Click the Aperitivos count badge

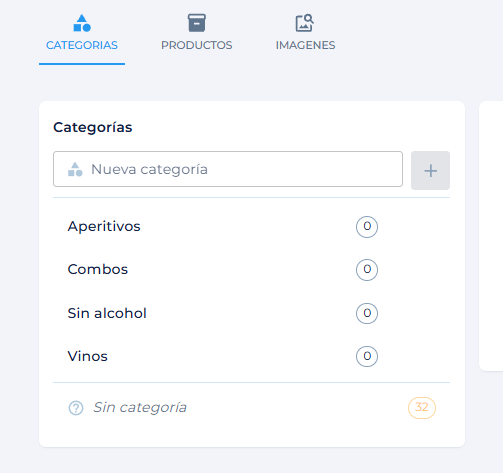[367, 227]
